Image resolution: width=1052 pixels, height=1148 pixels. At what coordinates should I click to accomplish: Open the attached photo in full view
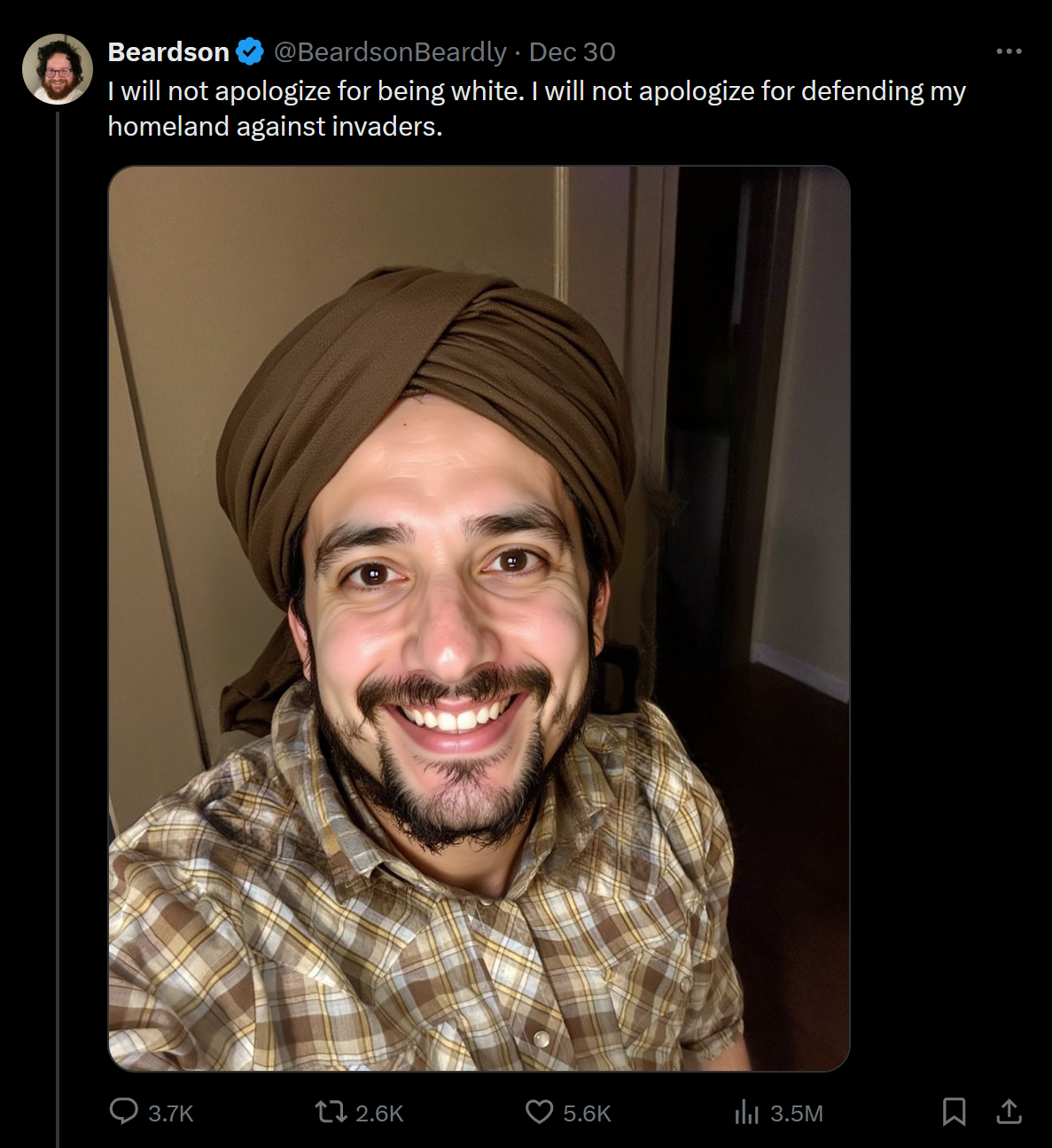(479, 618)
